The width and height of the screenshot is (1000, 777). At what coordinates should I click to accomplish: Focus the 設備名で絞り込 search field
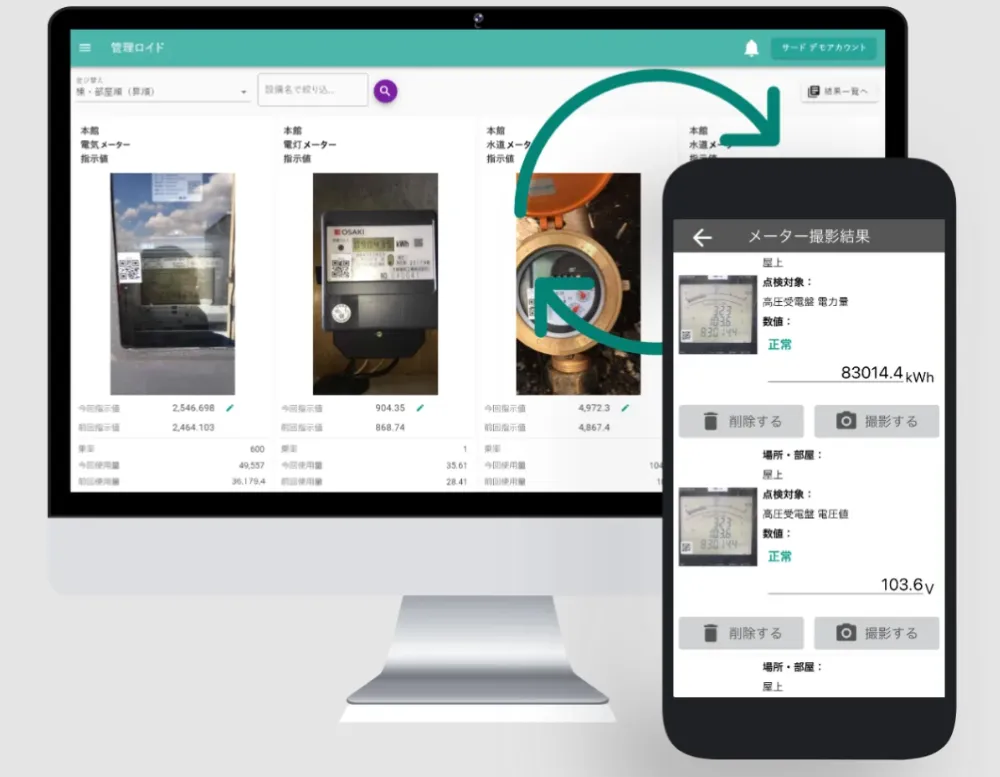tap(312, 90)
